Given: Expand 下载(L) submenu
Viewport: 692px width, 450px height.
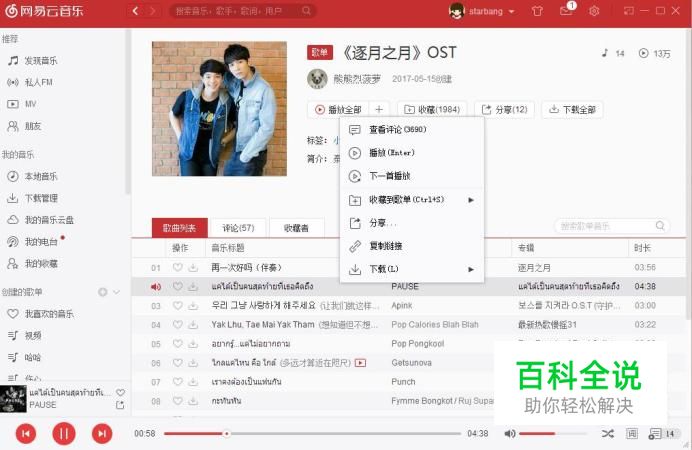Looking at the screenshot, I should pyautogui.click(x=411, y=269).
